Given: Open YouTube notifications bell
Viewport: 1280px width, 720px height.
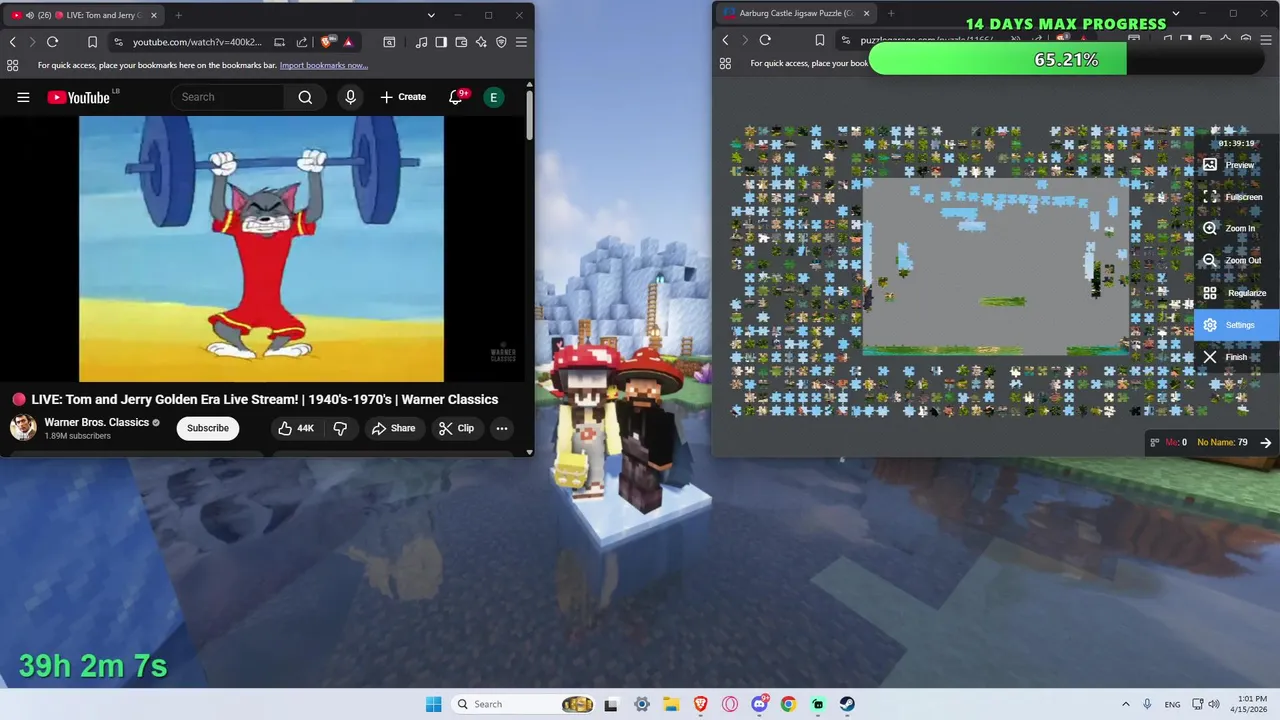Looking at the screenshot, I should coord(456,97).
